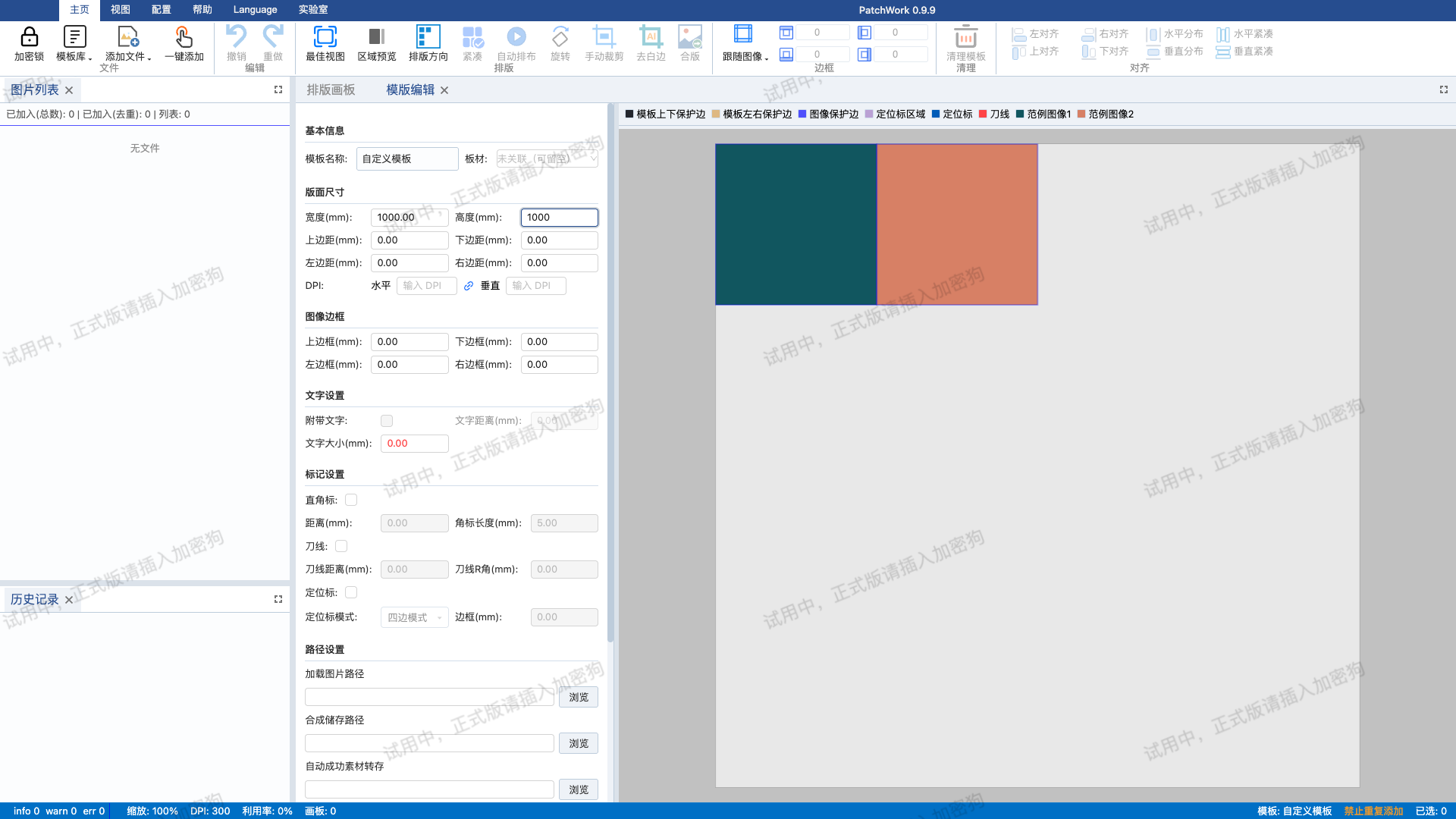Open the 跟随图像 follow image dropdown
Viewport: 1456px width, 819px height.
[745, 44]
